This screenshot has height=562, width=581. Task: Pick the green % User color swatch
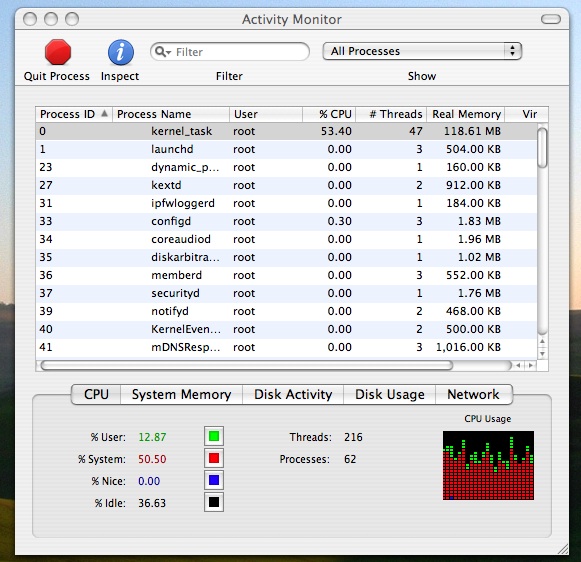pos(214,436)
